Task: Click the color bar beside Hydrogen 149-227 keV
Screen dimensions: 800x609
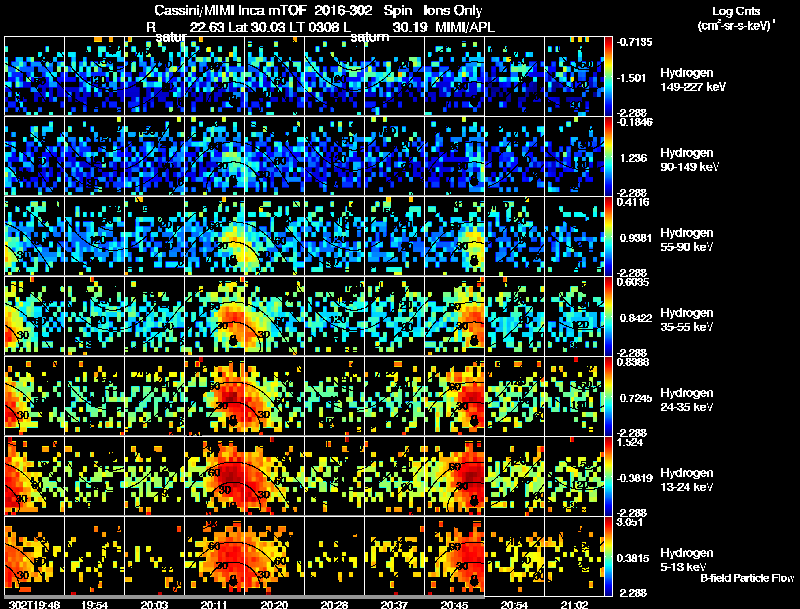Action: pyautogui.click(x=608, y=76)
